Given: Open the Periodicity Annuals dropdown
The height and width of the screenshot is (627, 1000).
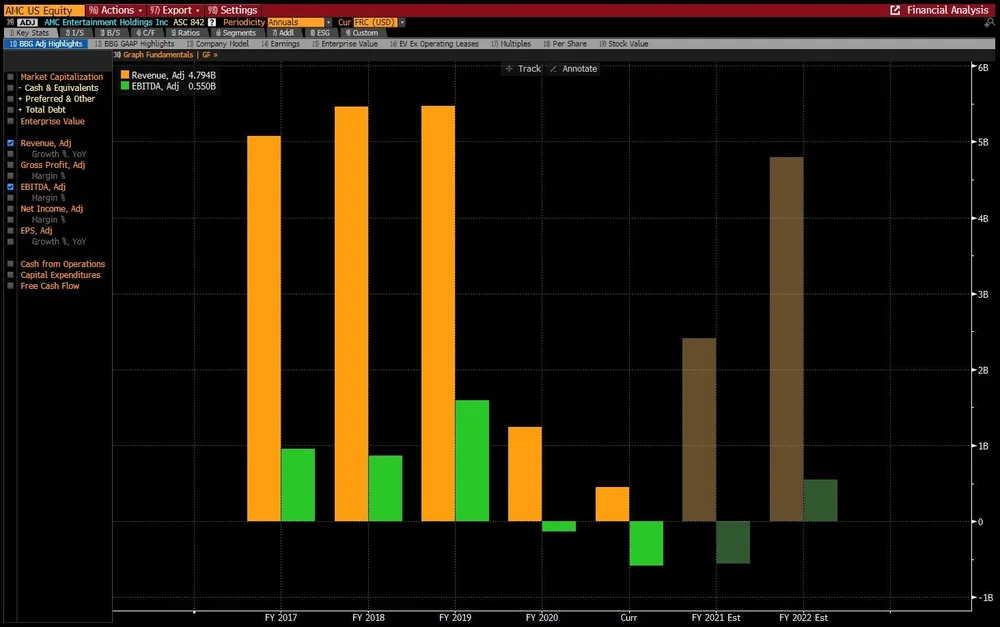Looking at the screenshot, I should pyautogui.click(x=300, y=22).
